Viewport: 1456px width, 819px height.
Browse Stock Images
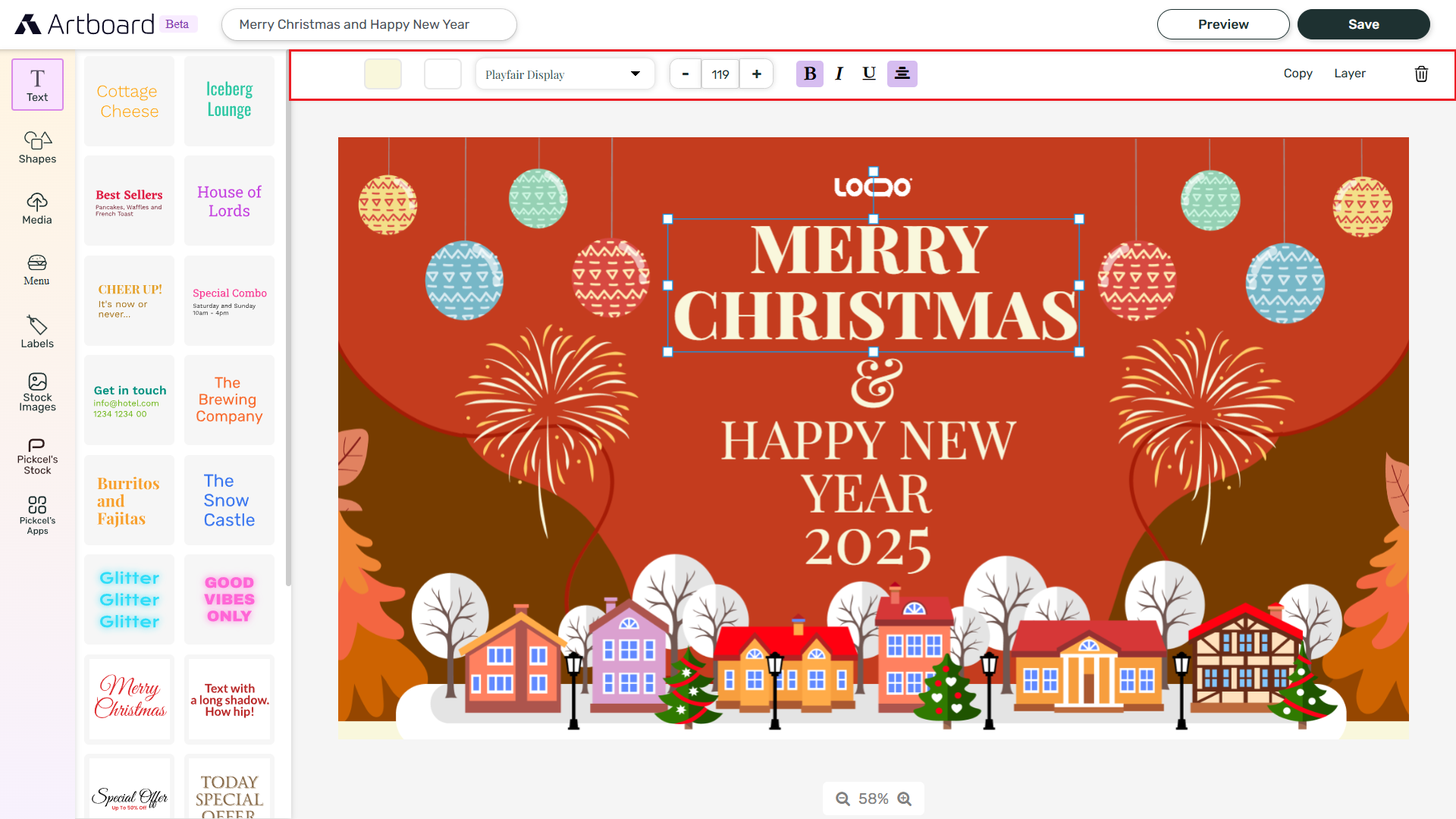coord(36,392)
